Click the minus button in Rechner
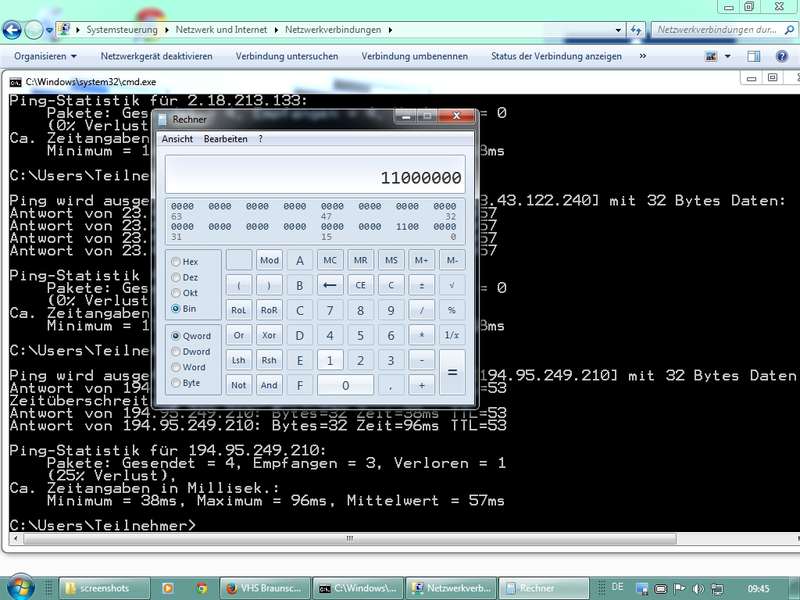This screenshot has height=600, width=800. [x=421, y=360]
